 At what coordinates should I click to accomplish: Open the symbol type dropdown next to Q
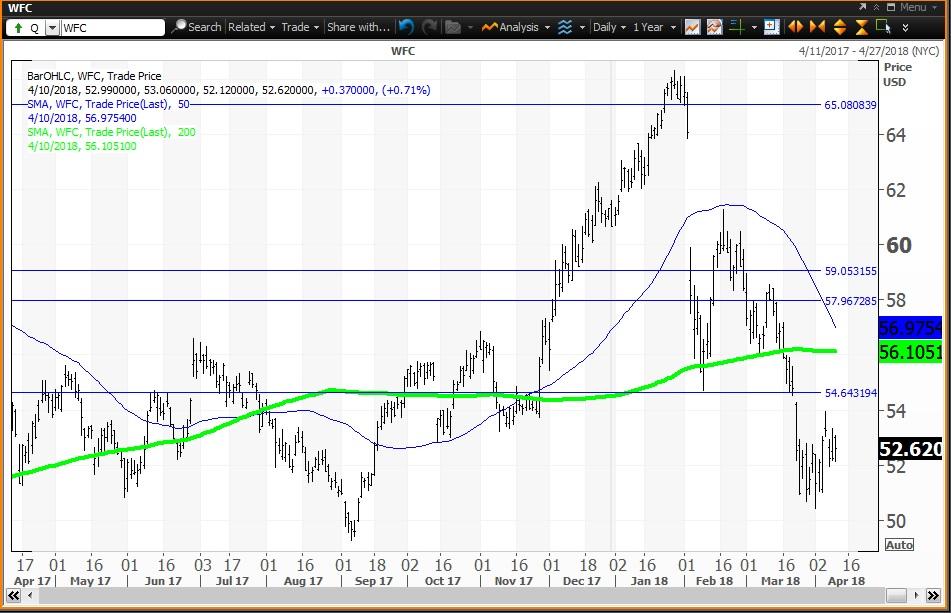[53, 28]
